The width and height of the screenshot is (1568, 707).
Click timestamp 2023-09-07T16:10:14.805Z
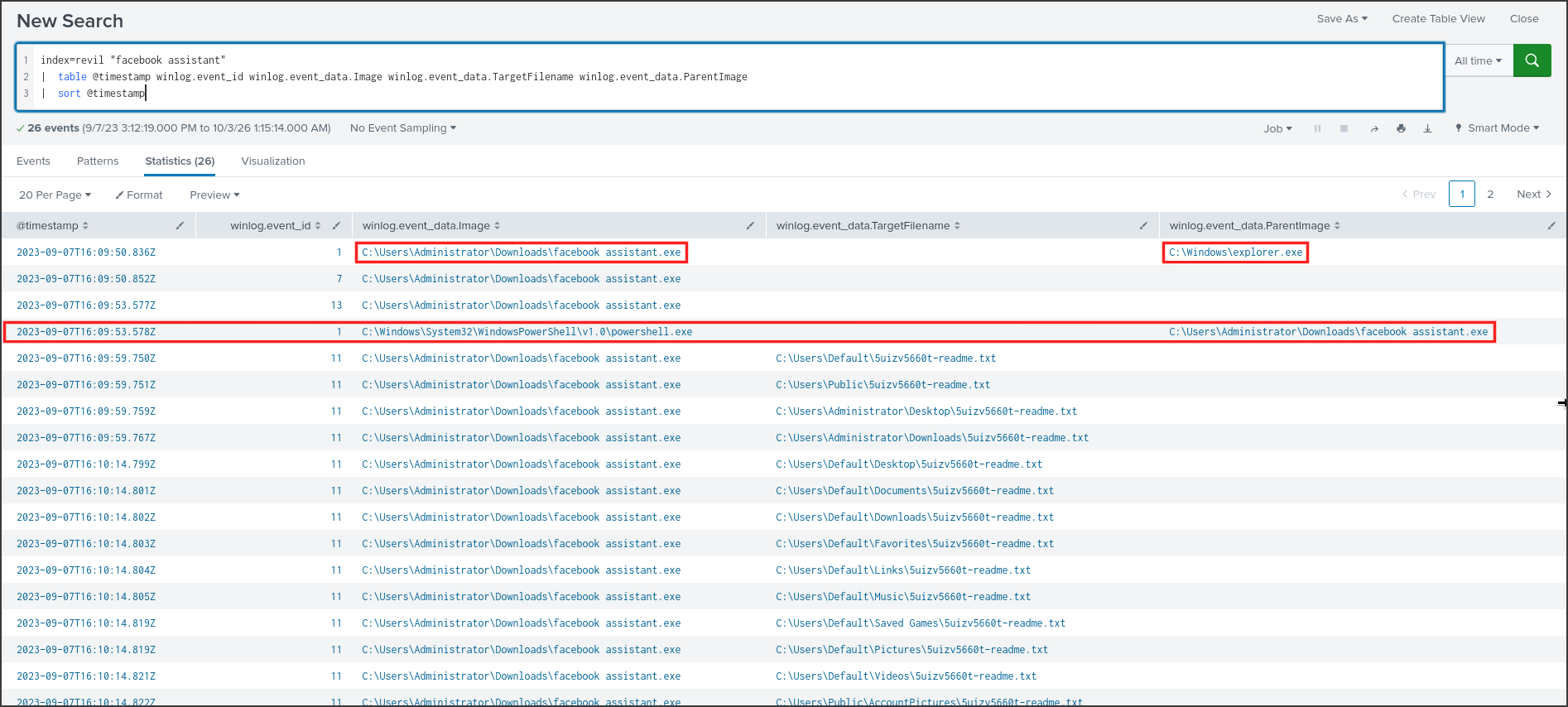point(86,597)
